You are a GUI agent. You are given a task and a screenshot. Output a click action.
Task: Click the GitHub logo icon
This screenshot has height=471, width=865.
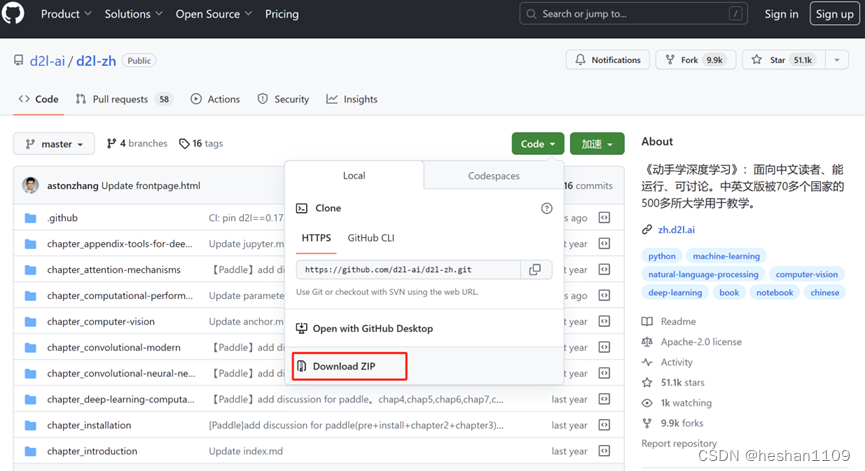pos(13,13)
